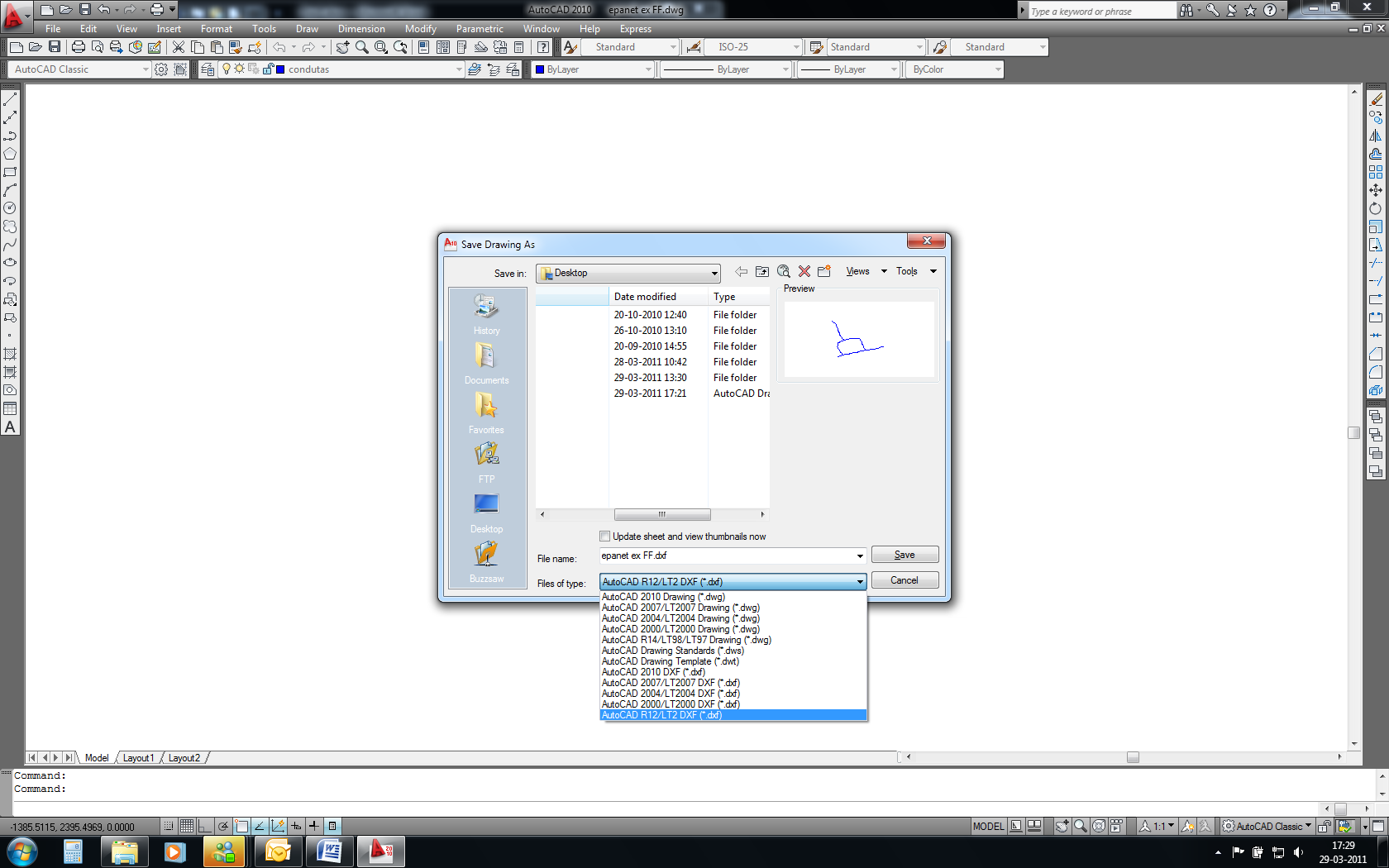1389x868 pixels.
Task: Toggle Lineweight display in status bar
Action: [314, 826]
